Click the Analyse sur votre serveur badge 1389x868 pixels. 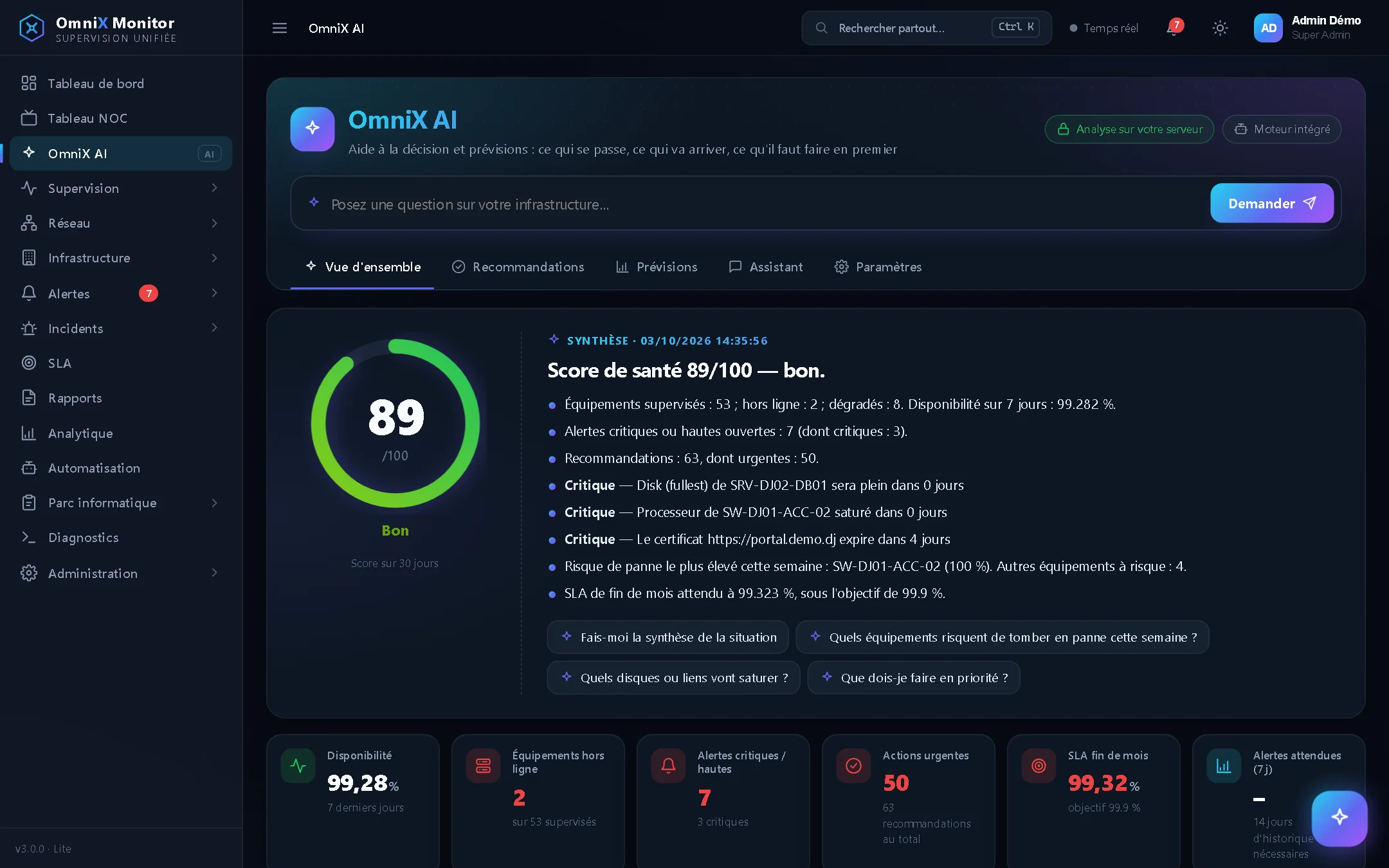(1129, 129)
